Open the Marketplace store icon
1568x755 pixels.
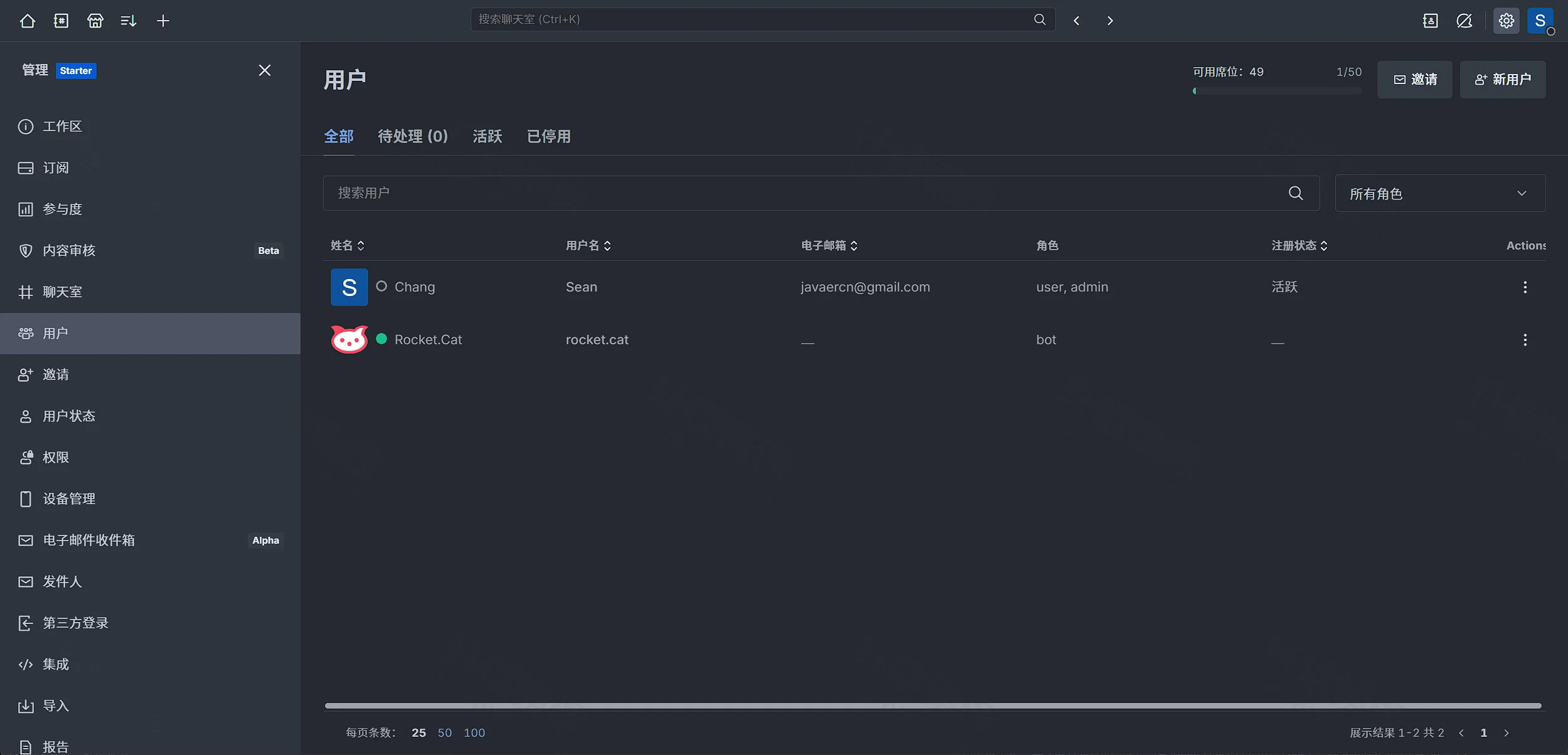click(95, 21)
